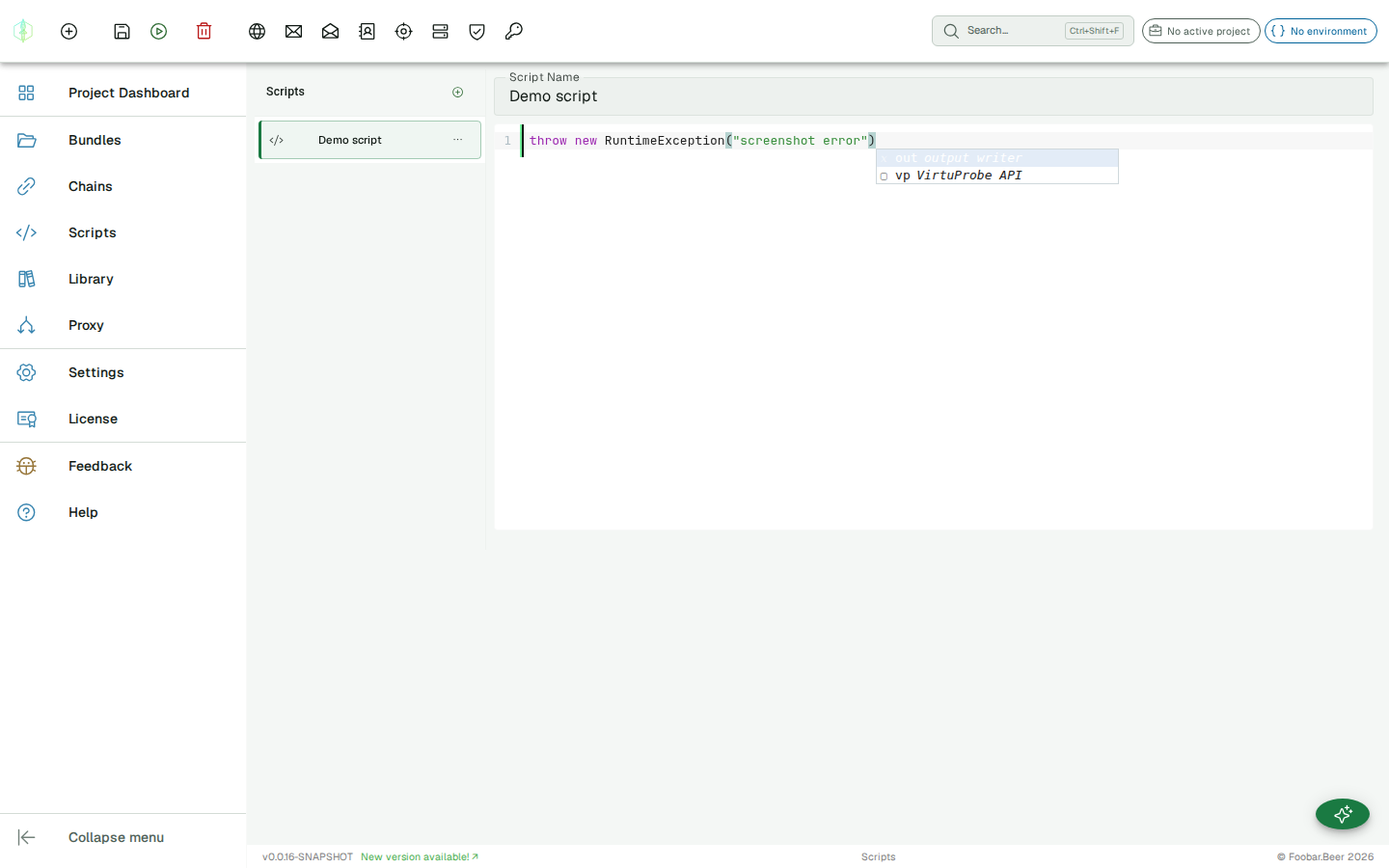The image size is (1389, 868).
Task: Click the Bundles folder icon
Action: 26,140
